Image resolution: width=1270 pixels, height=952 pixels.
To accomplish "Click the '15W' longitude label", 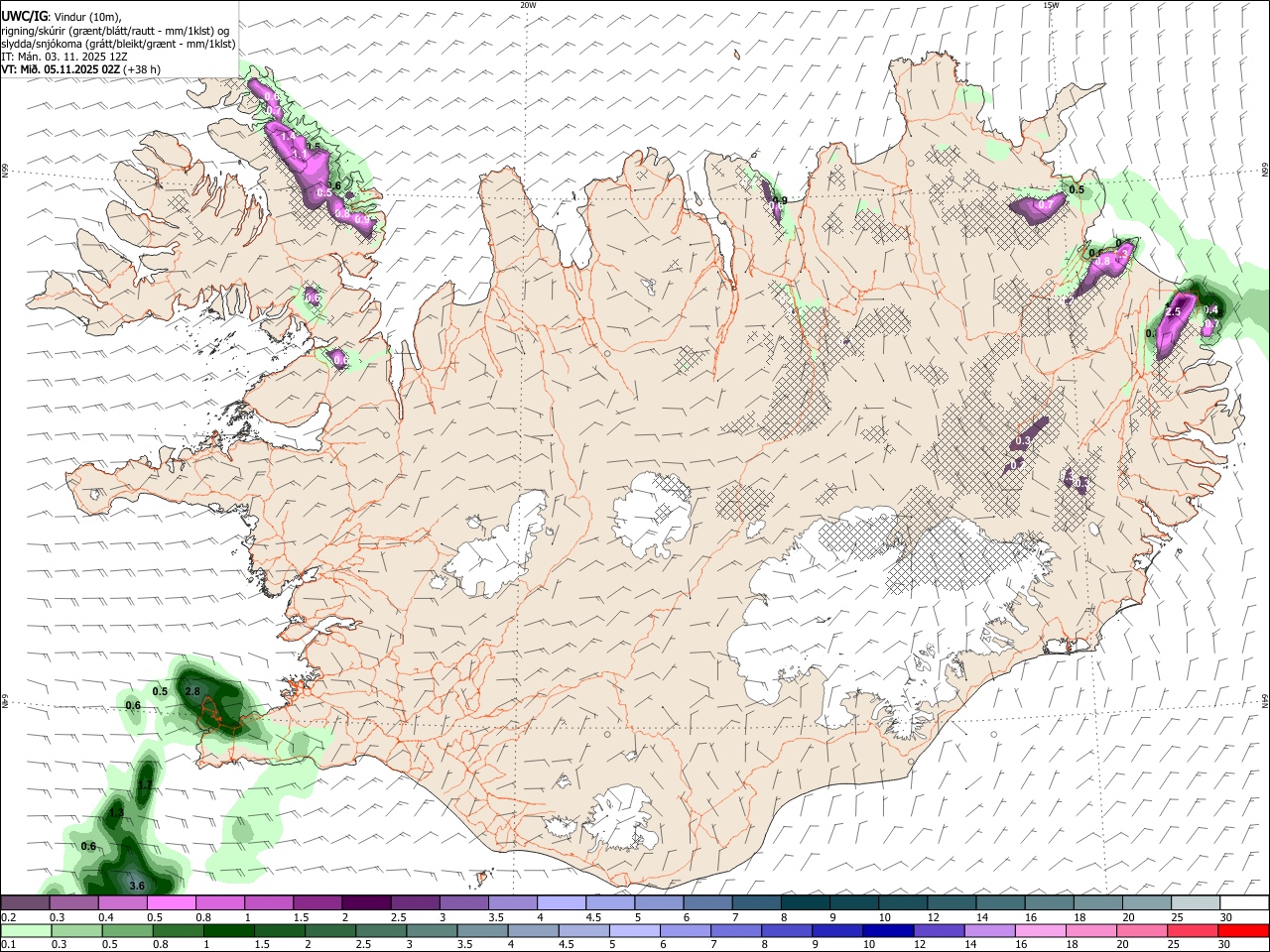I will pyautogui.click(x=1051, y=5).
